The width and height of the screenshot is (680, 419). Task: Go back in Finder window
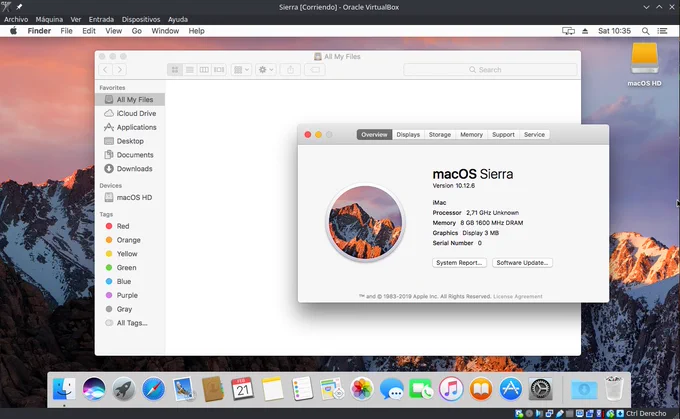(x=105, y=69)
